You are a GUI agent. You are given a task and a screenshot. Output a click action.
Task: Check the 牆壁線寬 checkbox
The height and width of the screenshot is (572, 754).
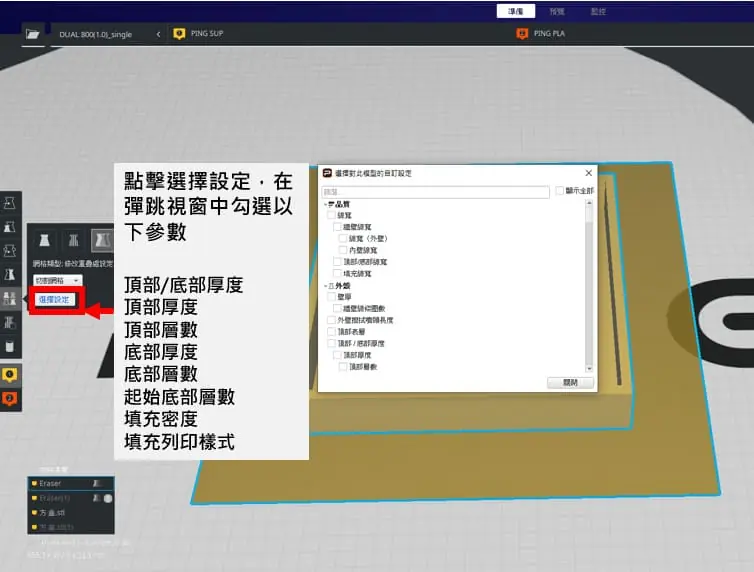337,226
